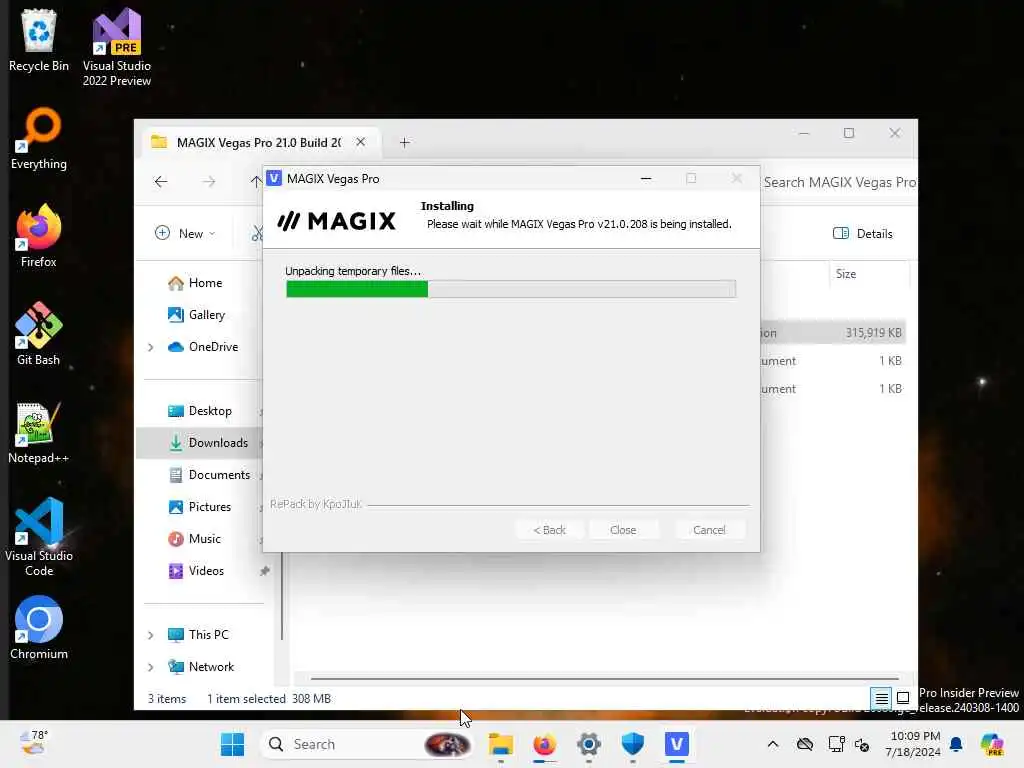
Task: Open Visual Studio 2022 Preview desktop icon
Action: coord(117,47)
